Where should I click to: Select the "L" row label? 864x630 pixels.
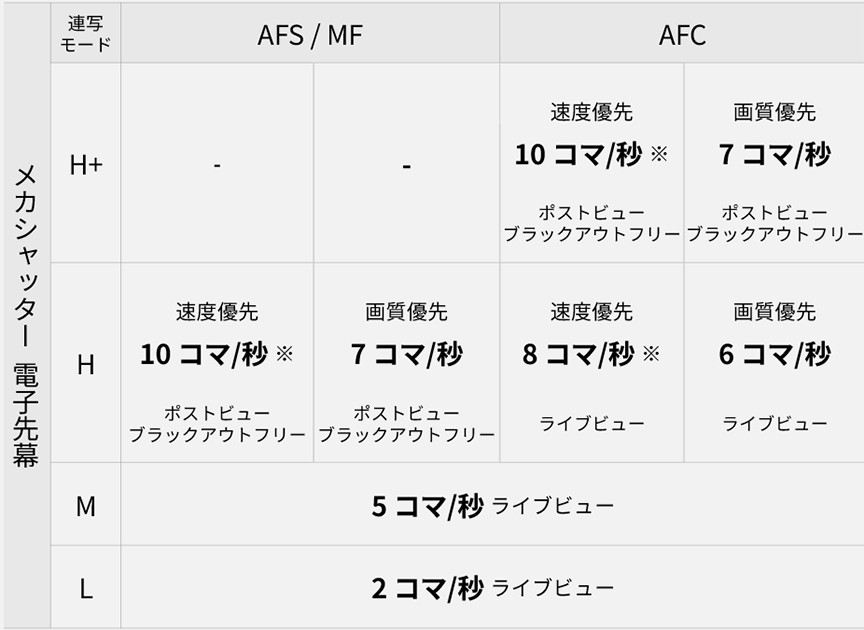(86, 589)
